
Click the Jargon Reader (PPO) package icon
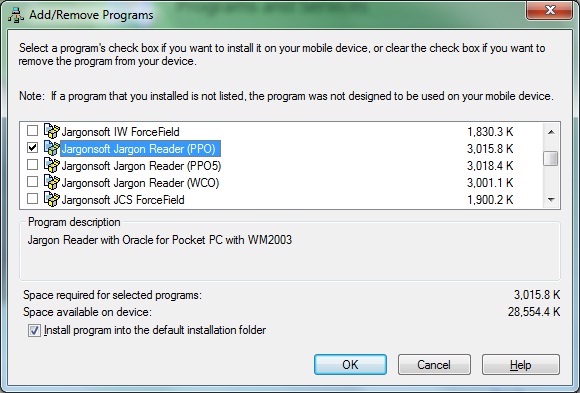[x=52, y=148]
